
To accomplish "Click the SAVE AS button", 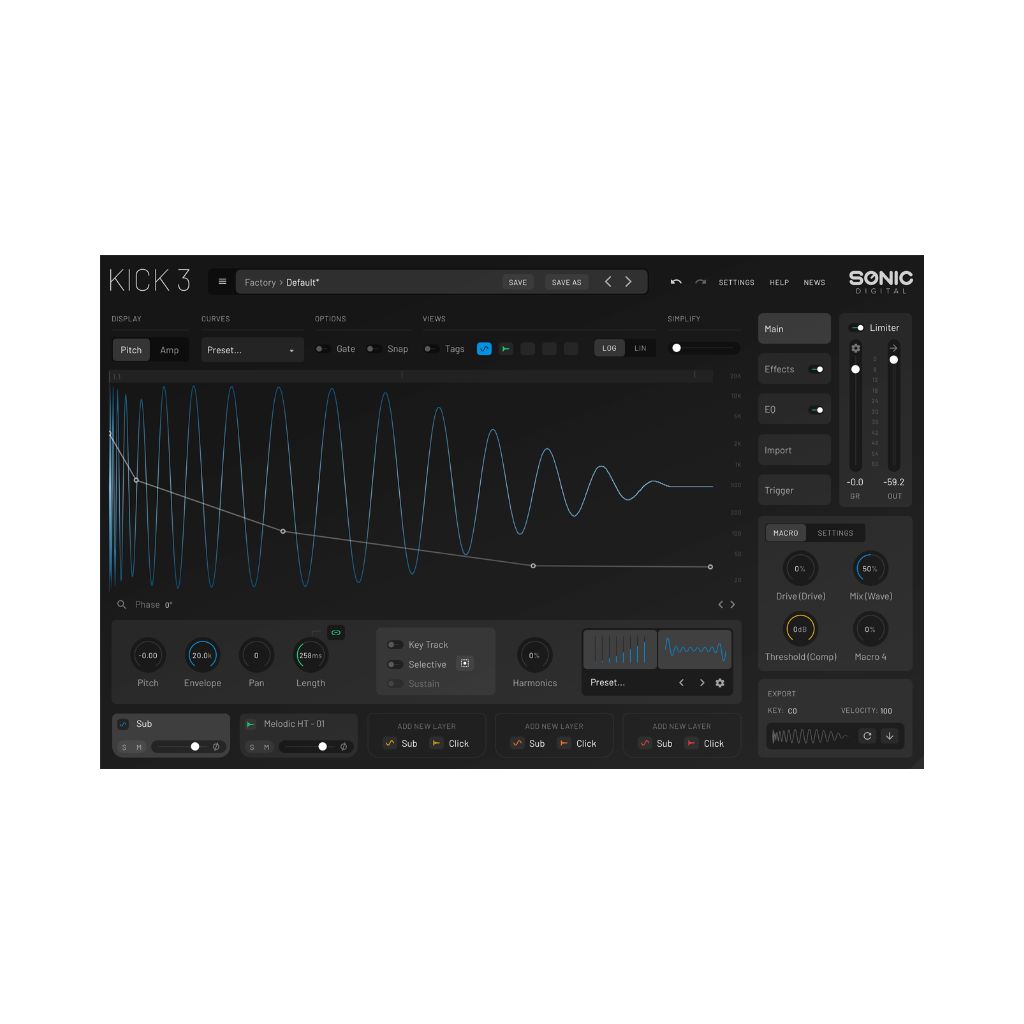I will [x=566, y=282].
